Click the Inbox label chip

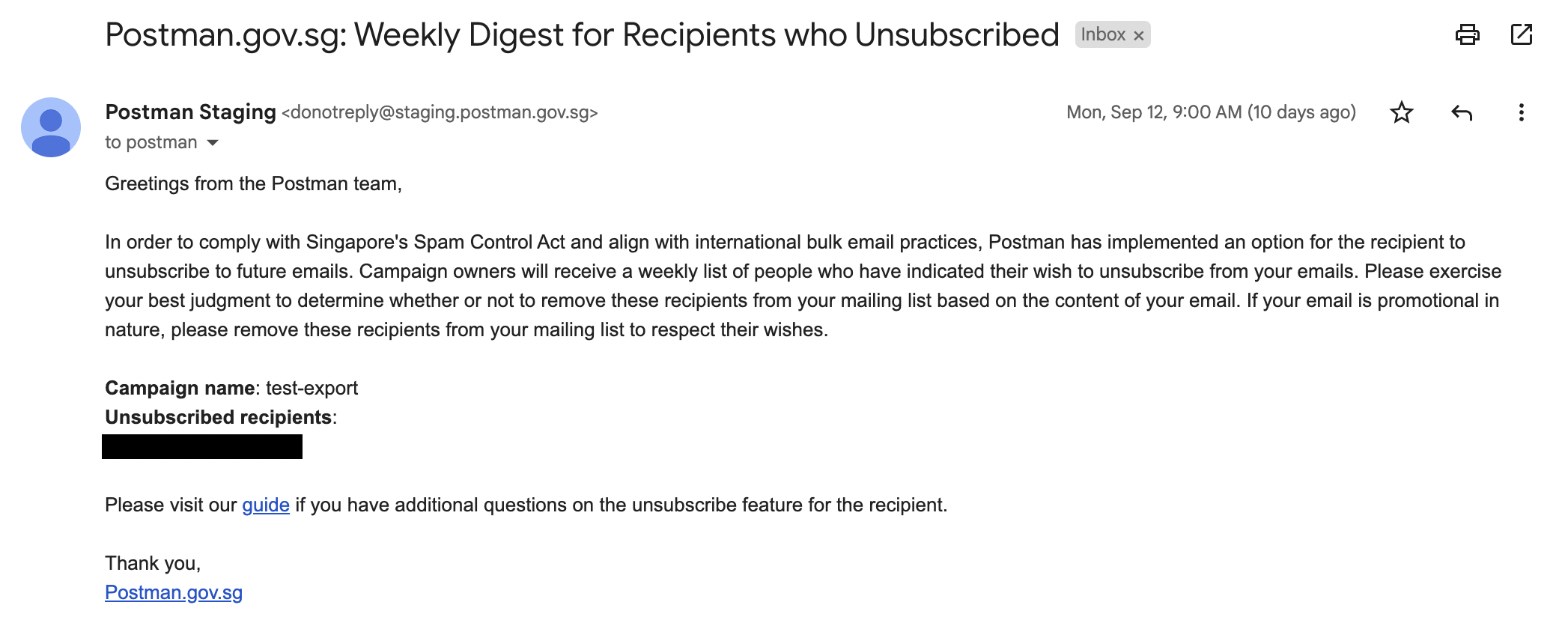(1103, 34)
